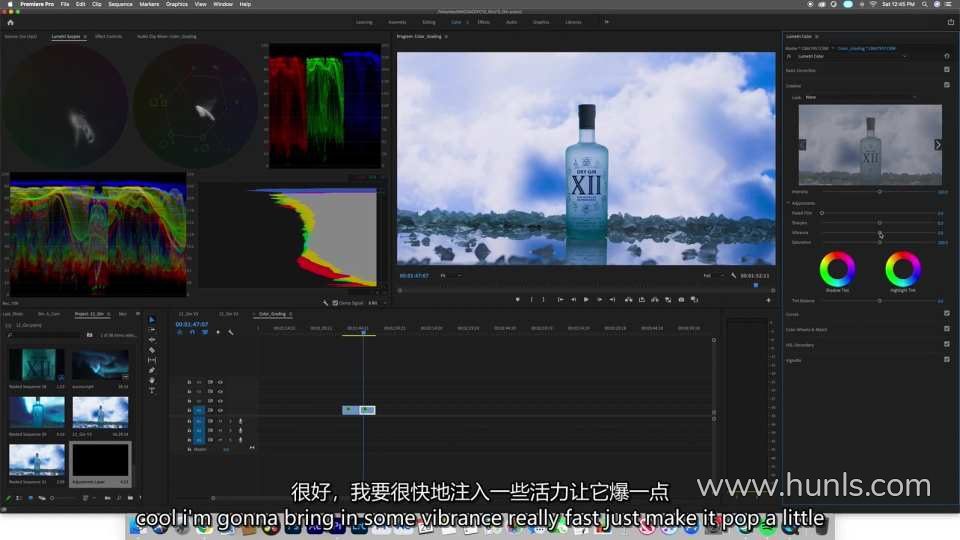Toggle the second video track eye visibility

pos(220,391)
